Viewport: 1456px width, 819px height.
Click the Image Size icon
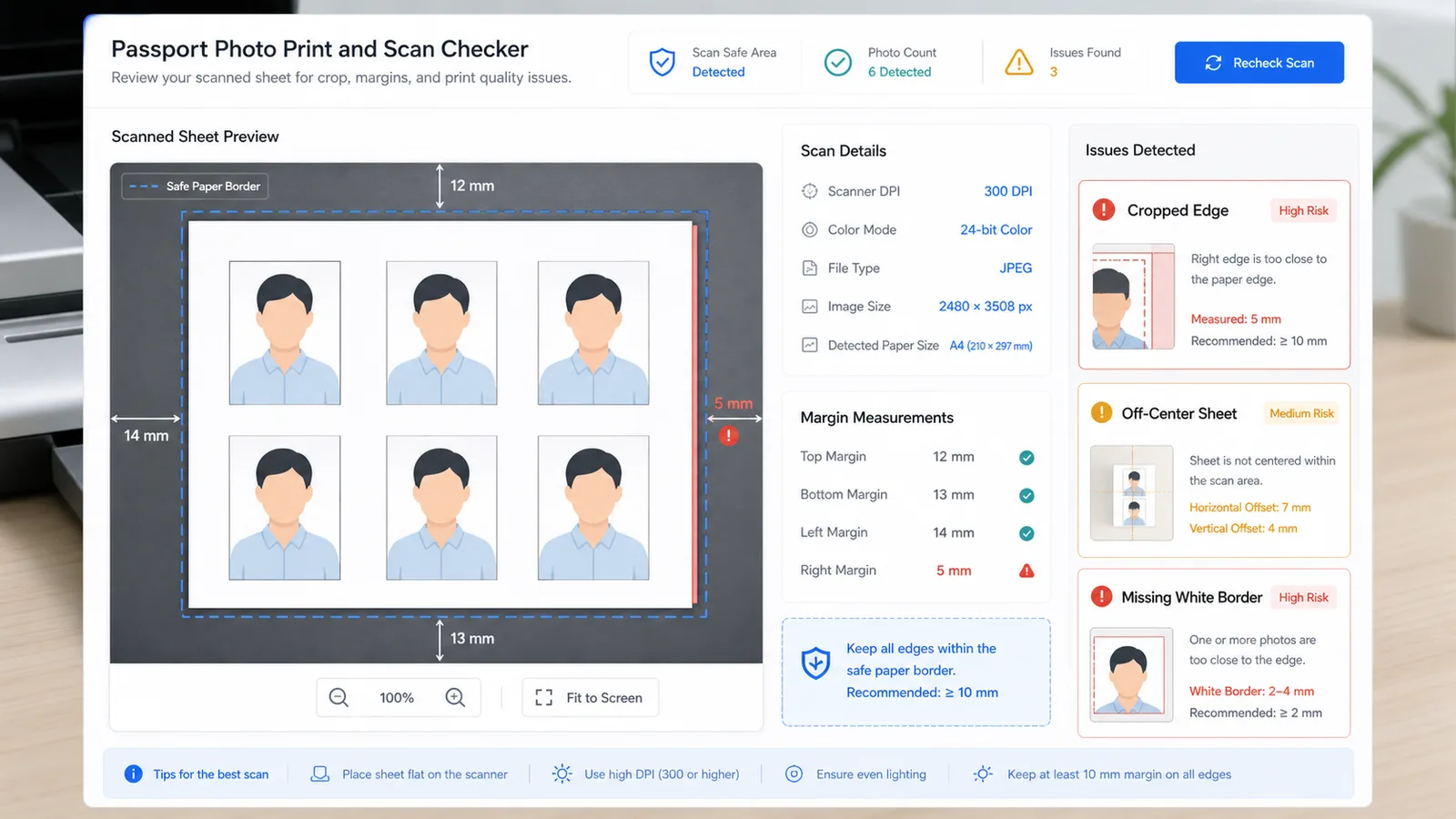[x=810, y=307]
